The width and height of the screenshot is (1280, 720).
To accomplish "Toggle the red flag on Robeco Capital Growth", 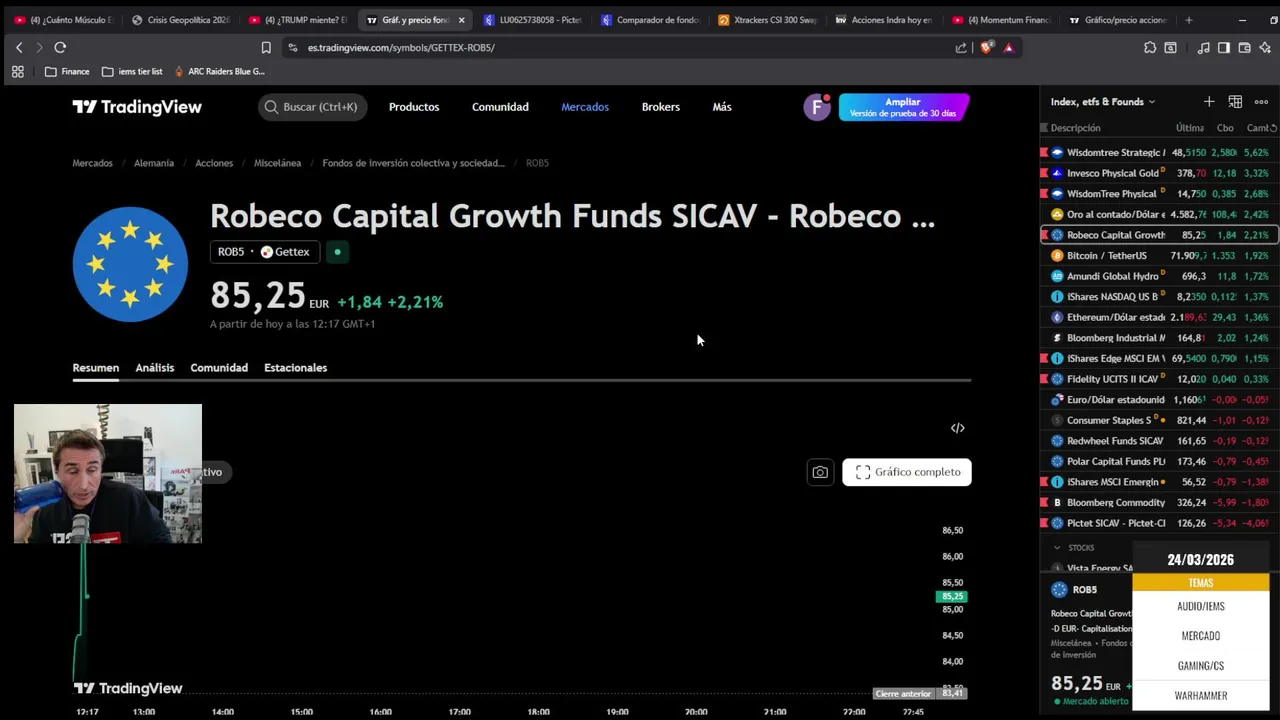I will [x=1044, y=235].
